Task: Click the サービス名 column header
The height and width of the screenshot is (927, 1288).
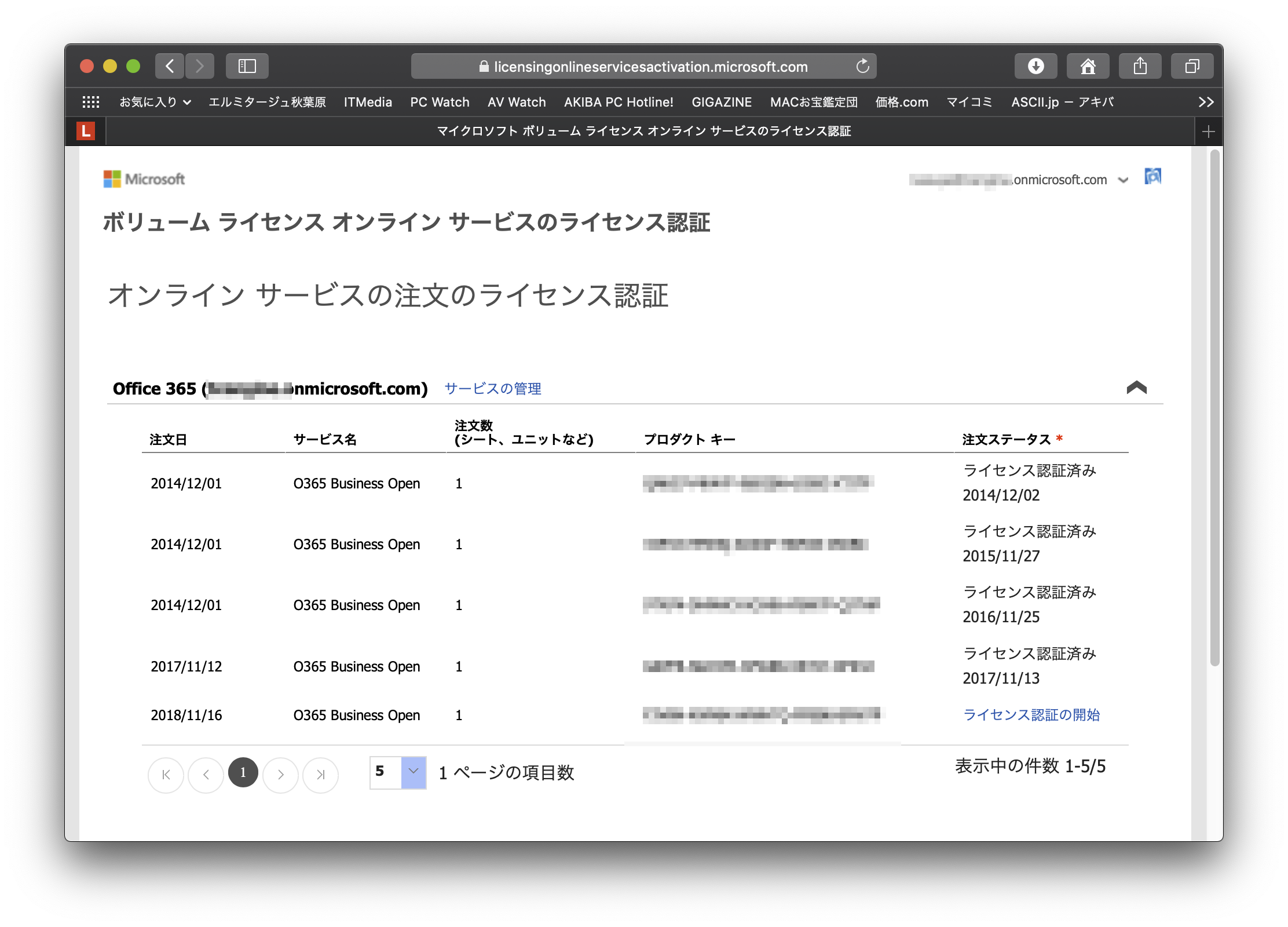Action: tap(325, 439)
